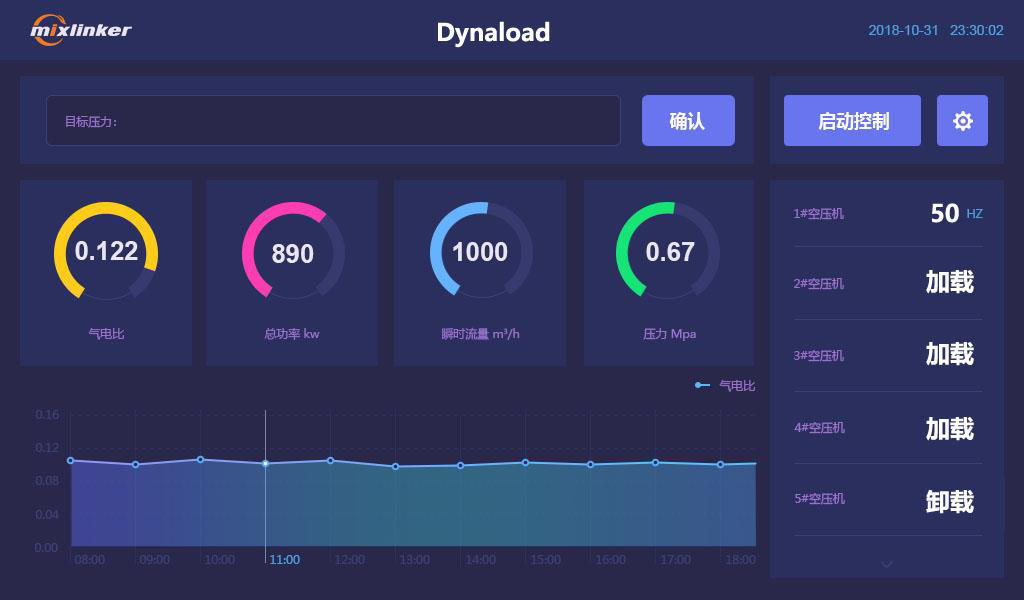Open settings with the gear icon
The width and height of the screenshot is (1024, 600).
click(962, 121)
